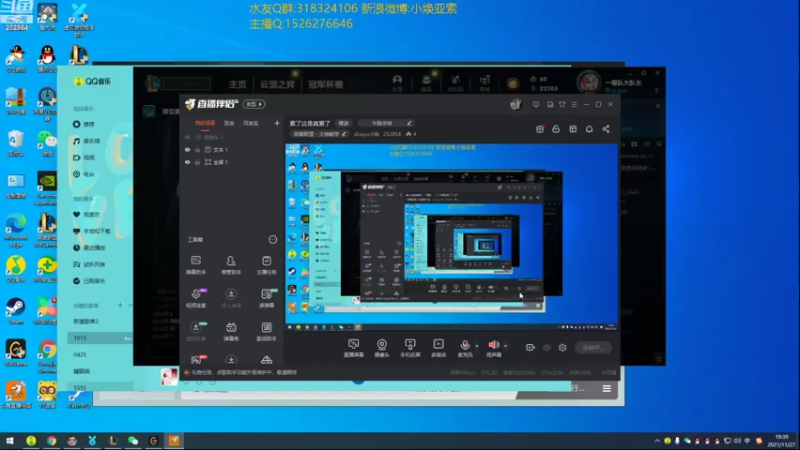Image resolution: width=800 pixels, height=450 pixels.
Task: Open the 弹幕助手 tool in the toolbox
Action: pos(196,265)
